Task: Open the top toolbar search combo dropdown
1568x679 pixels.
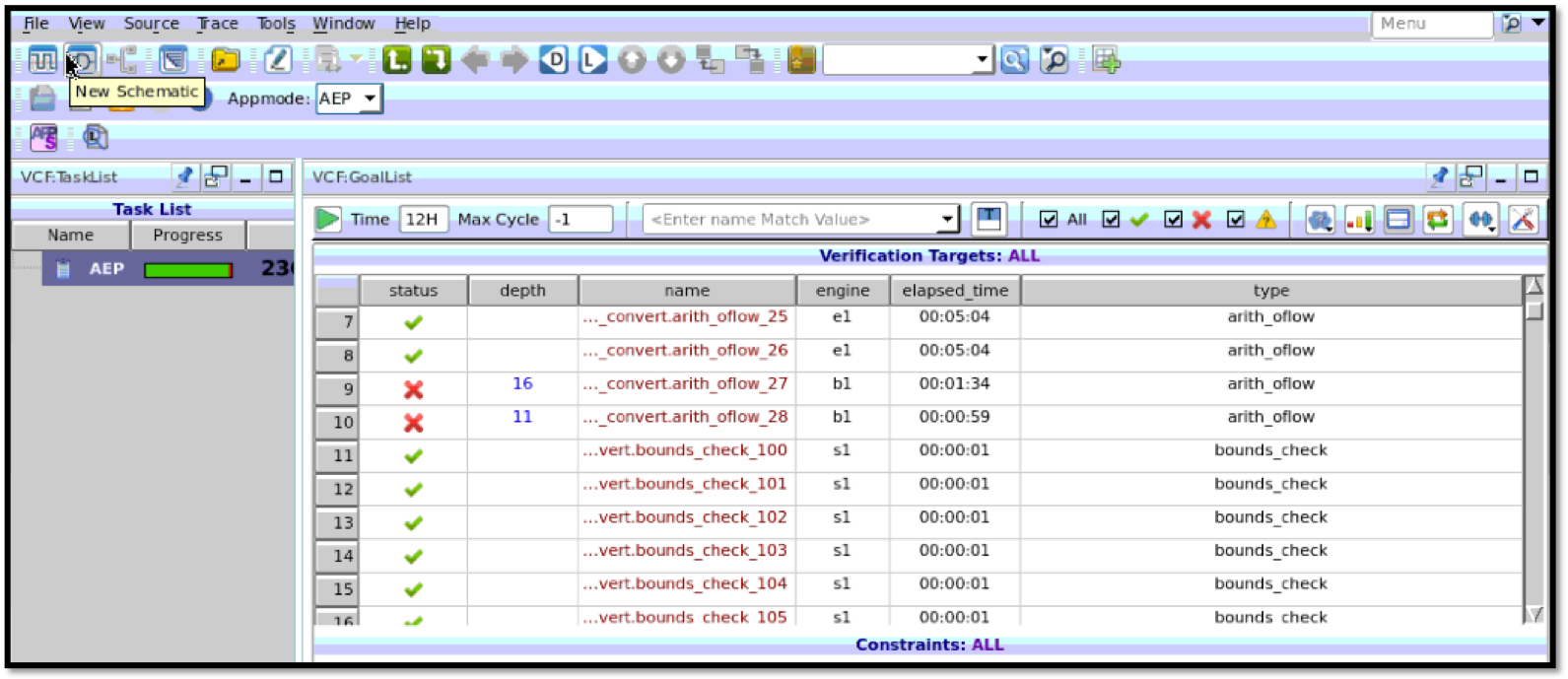Action: point(982,60)
